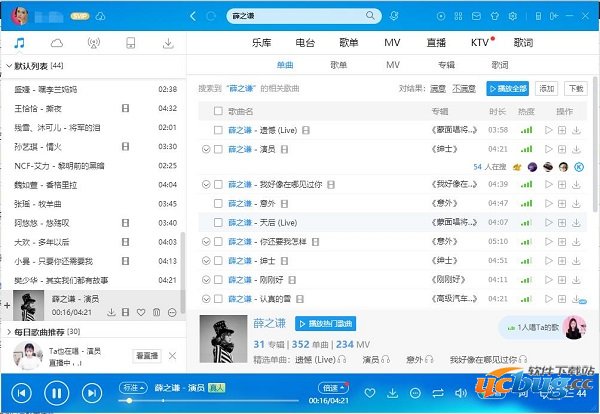This screenshot has width=600, height=414.
Task: Expand versions chevron for 你还要我怎样
Action: (206, 241)
